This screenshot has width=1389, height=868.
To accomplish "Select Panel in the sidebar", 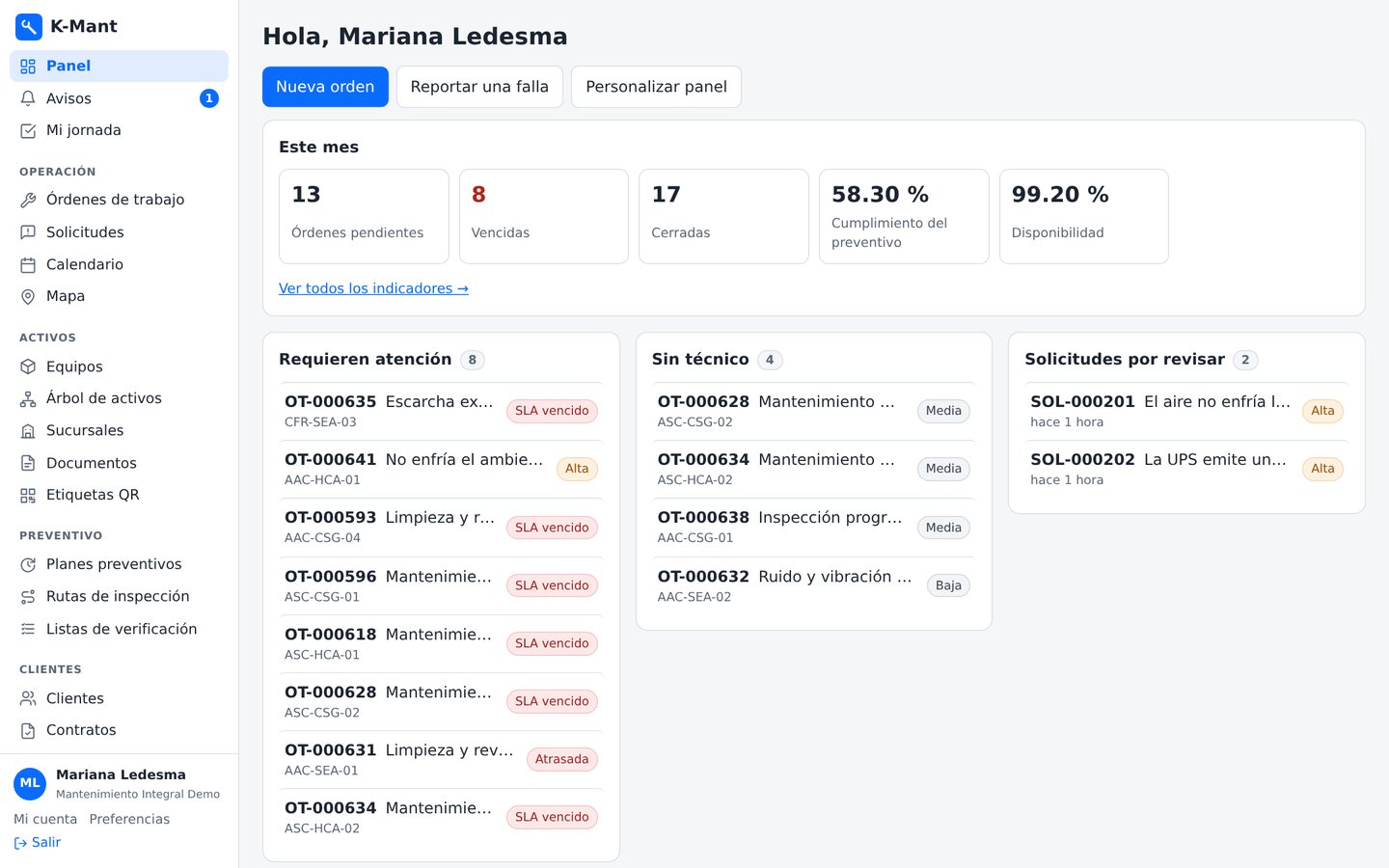I will [x=119, y=66].
